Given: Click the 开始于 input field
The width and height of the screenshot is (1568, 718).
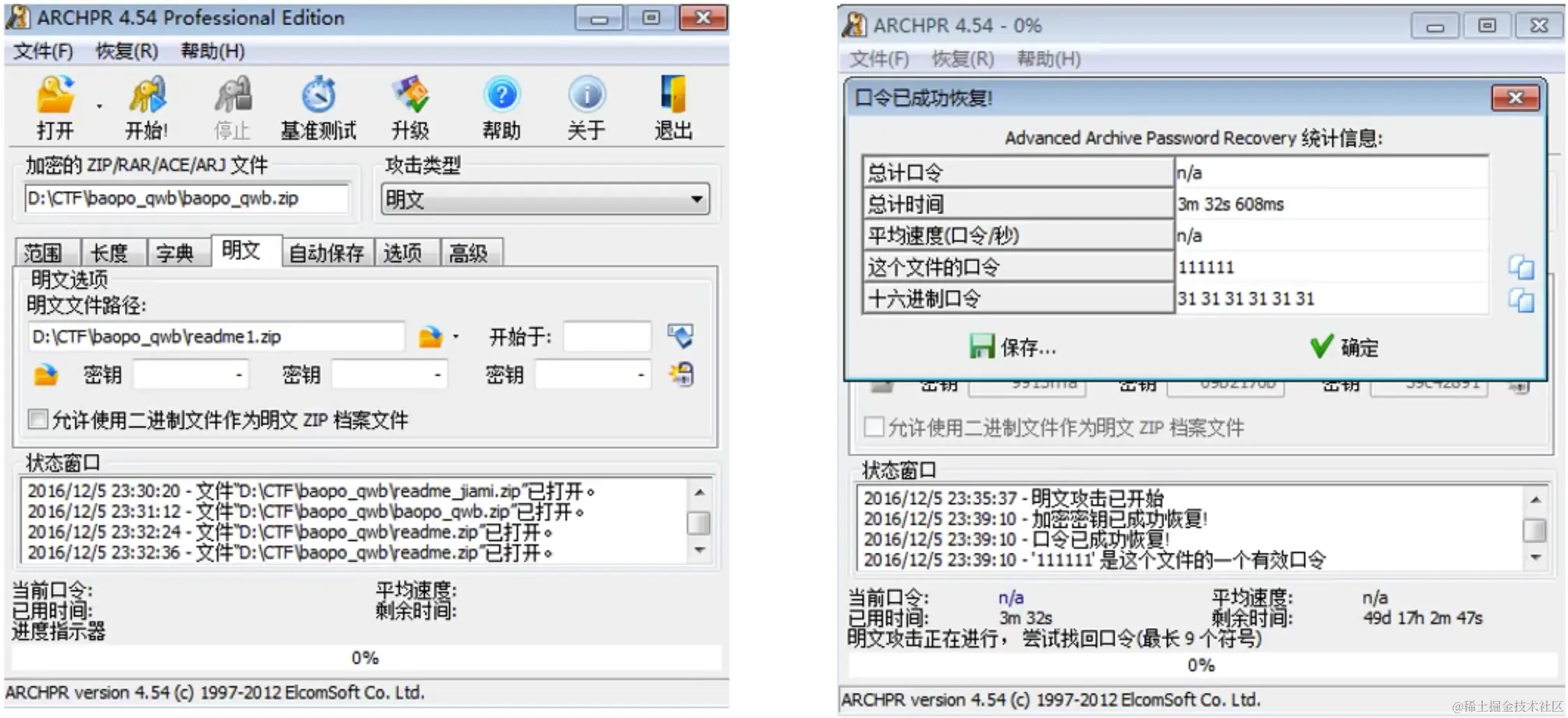Looking at the screenshot, I should tap(607, 337).
